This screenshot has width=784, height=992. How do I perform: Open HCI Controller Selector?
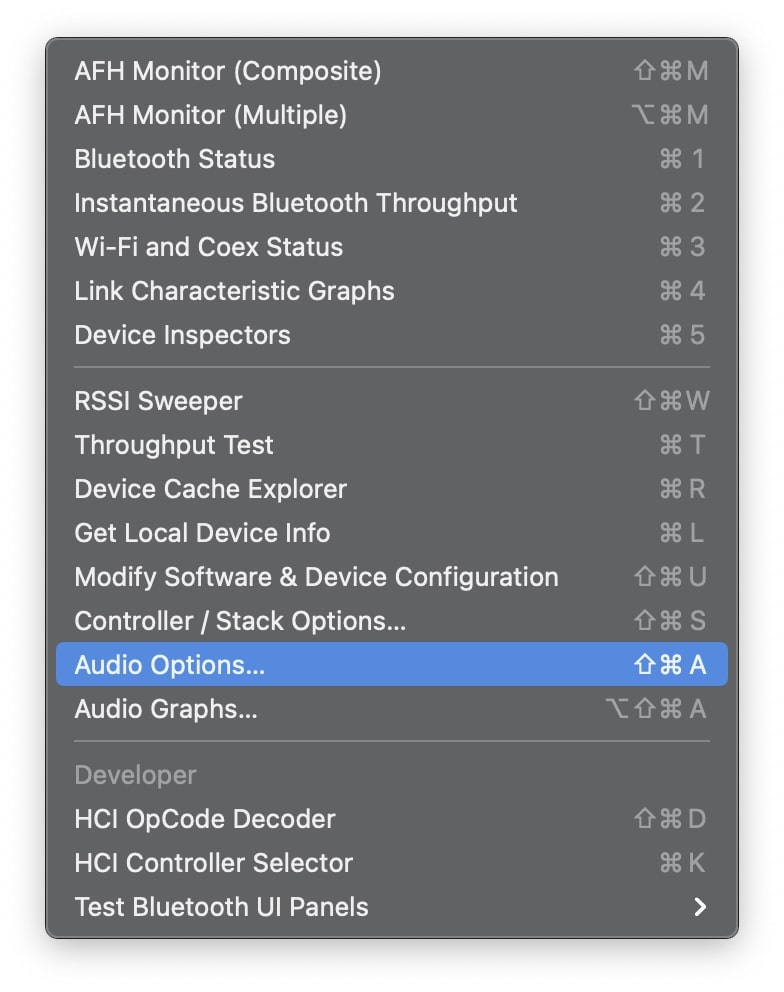click(x=392, y=863)
